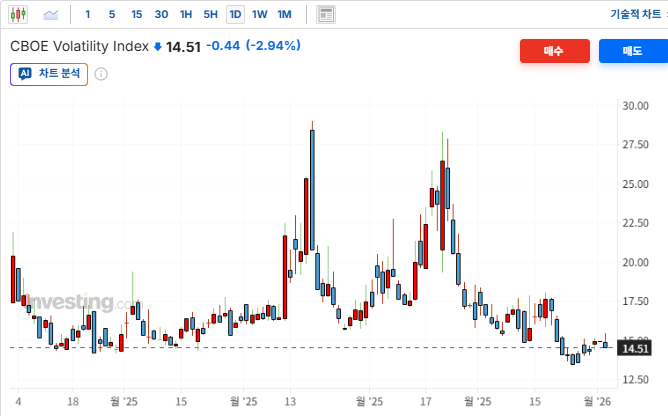668x416 pixels.
Task: Click the 4 date axis label
Action: 18,402
